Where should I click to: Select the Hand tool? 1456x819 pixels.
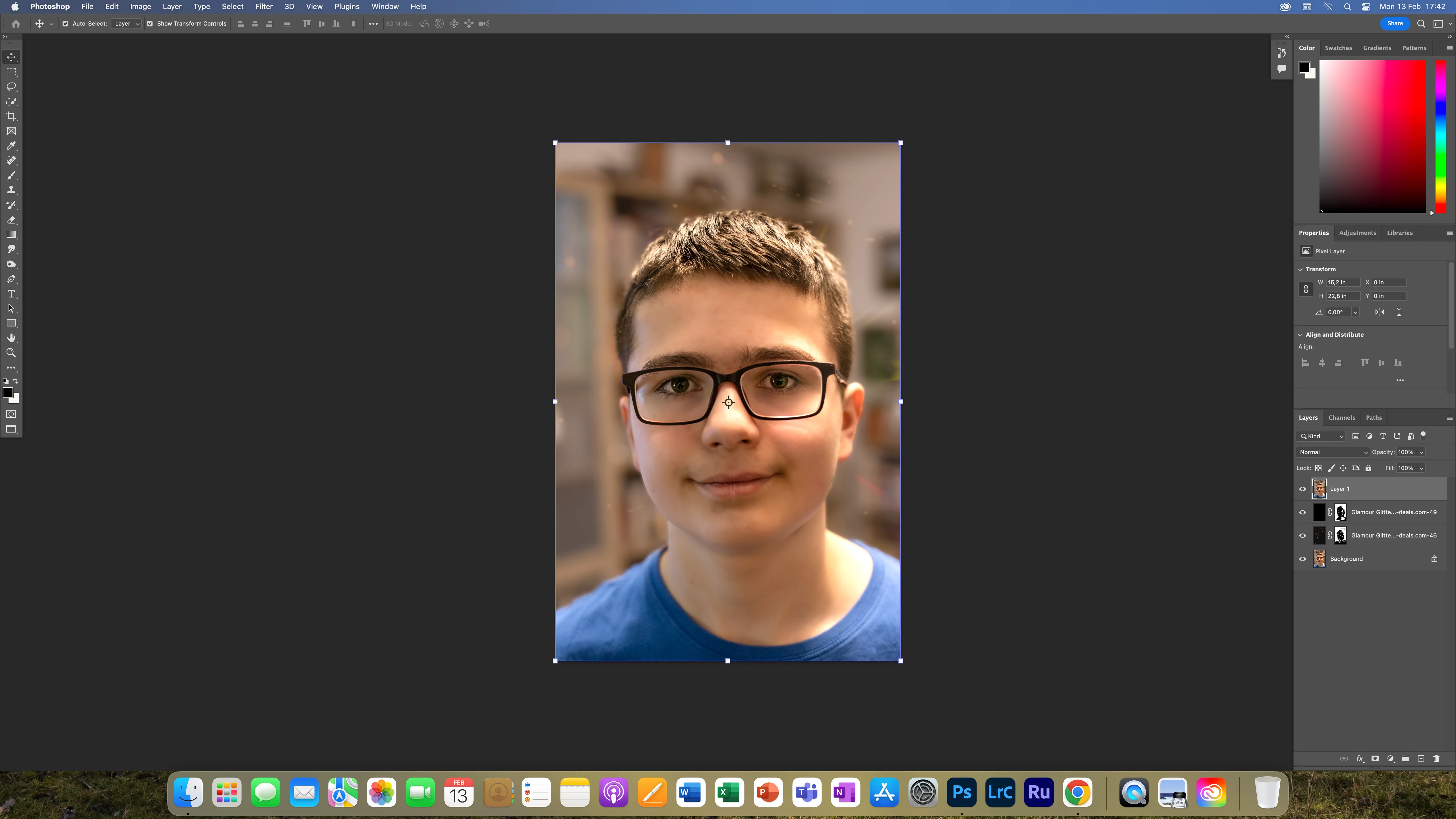pyautogui.click(x=11, y=338)
